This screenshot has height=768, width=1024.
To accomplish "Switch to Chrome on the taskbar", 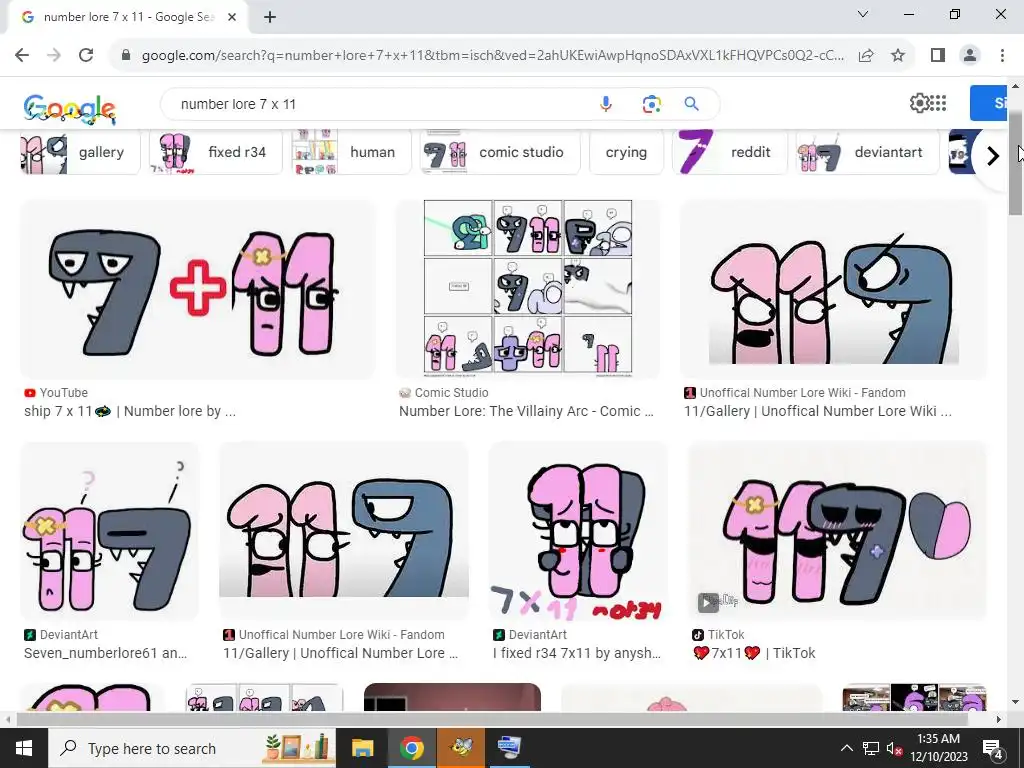I will click(x=411, y=748).
